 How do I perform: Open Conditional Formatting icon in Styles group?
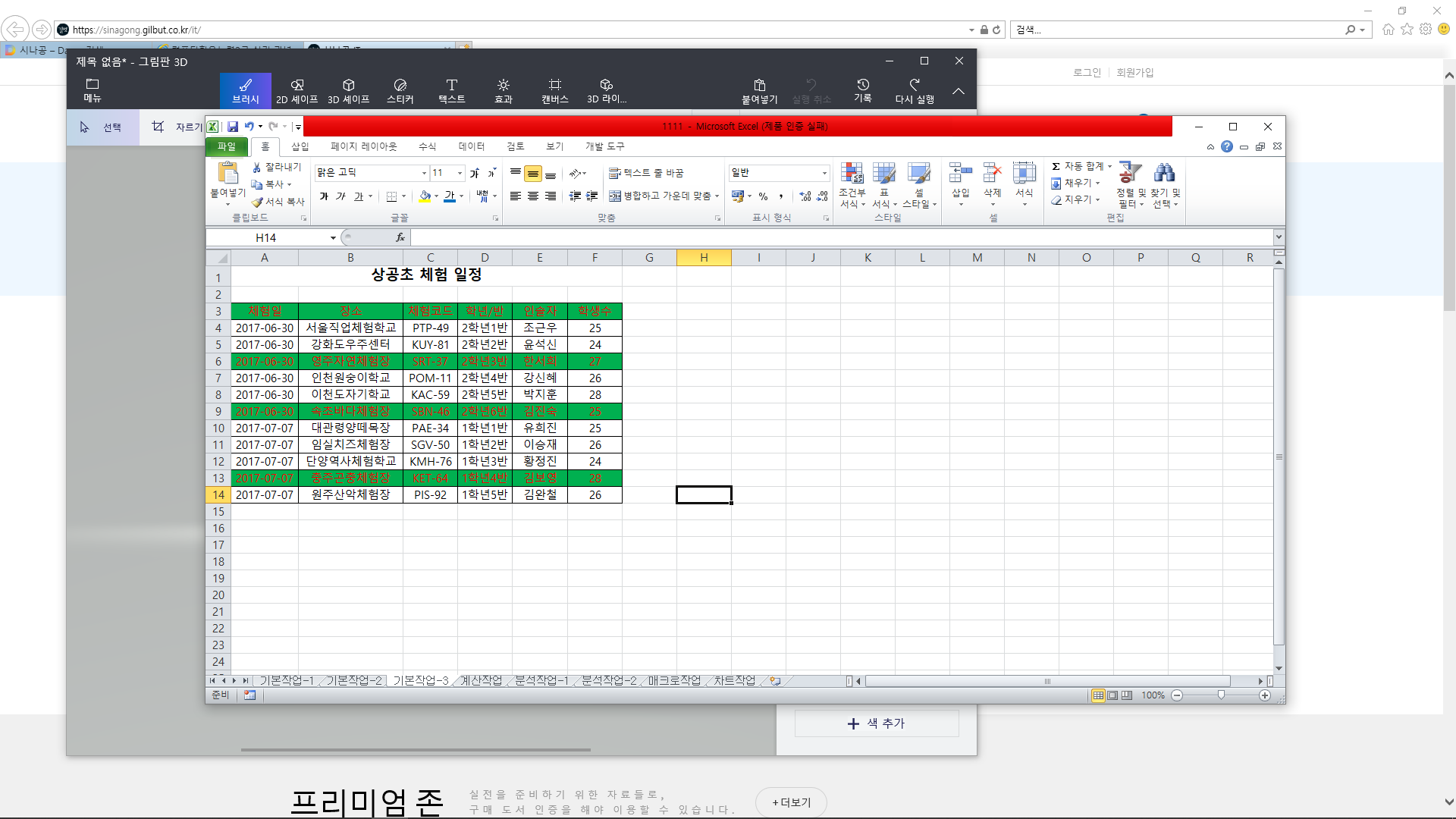click(x=852, y=174)
